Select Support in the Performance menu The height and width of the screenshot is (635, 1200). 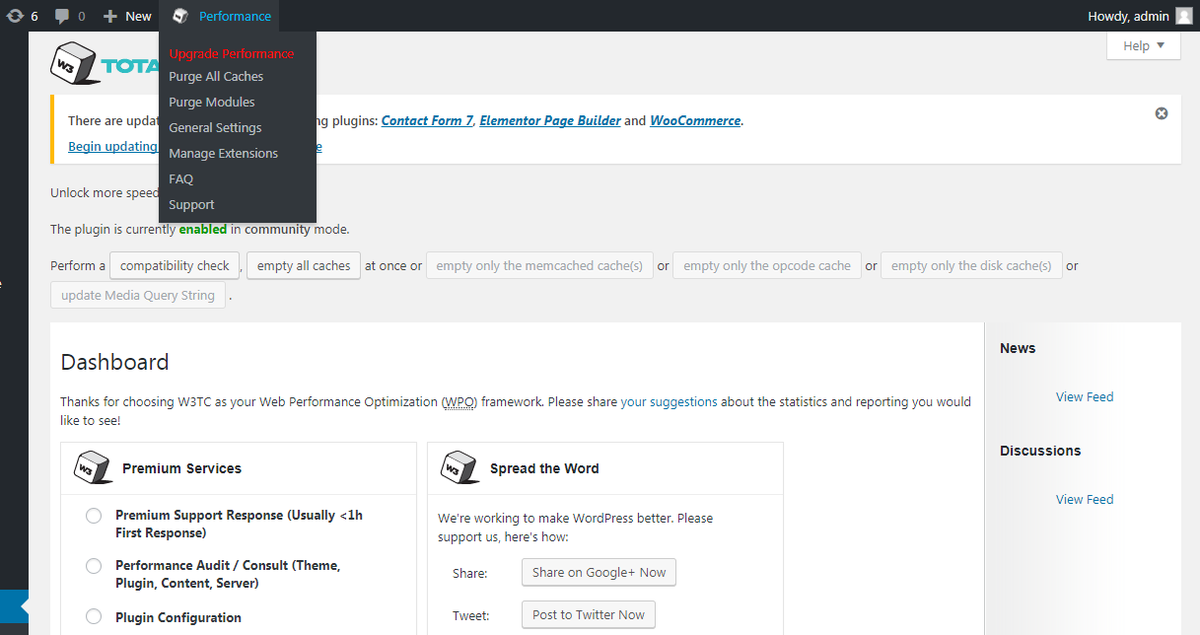pos(191,205)
